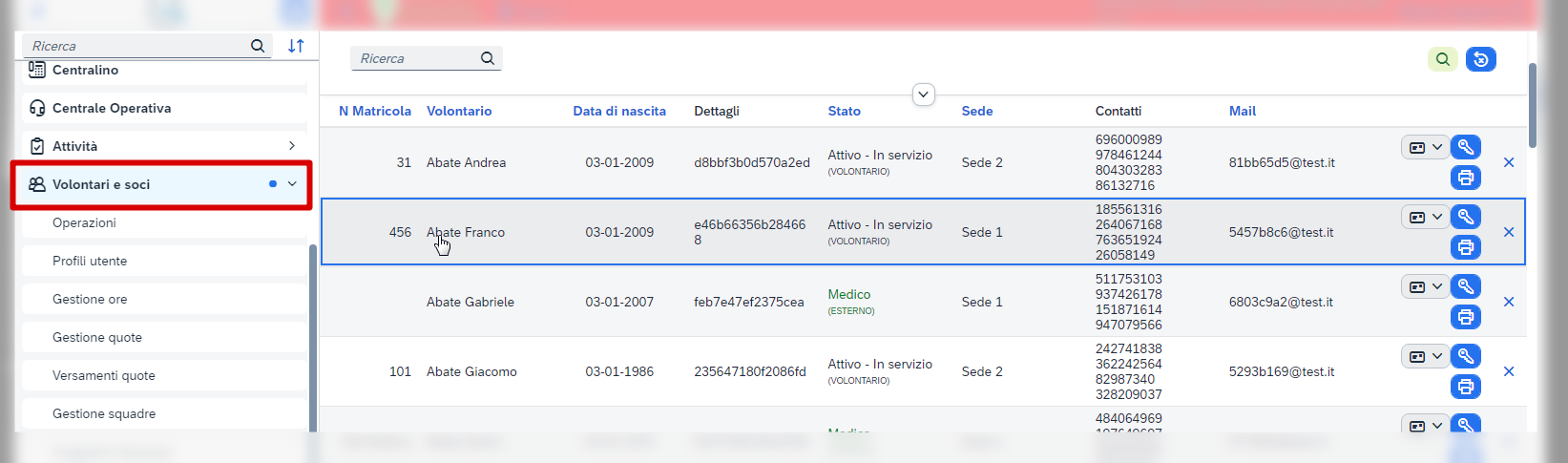
Task: Click the key icon for Abate Gabriele
Action: [1465, 286]
